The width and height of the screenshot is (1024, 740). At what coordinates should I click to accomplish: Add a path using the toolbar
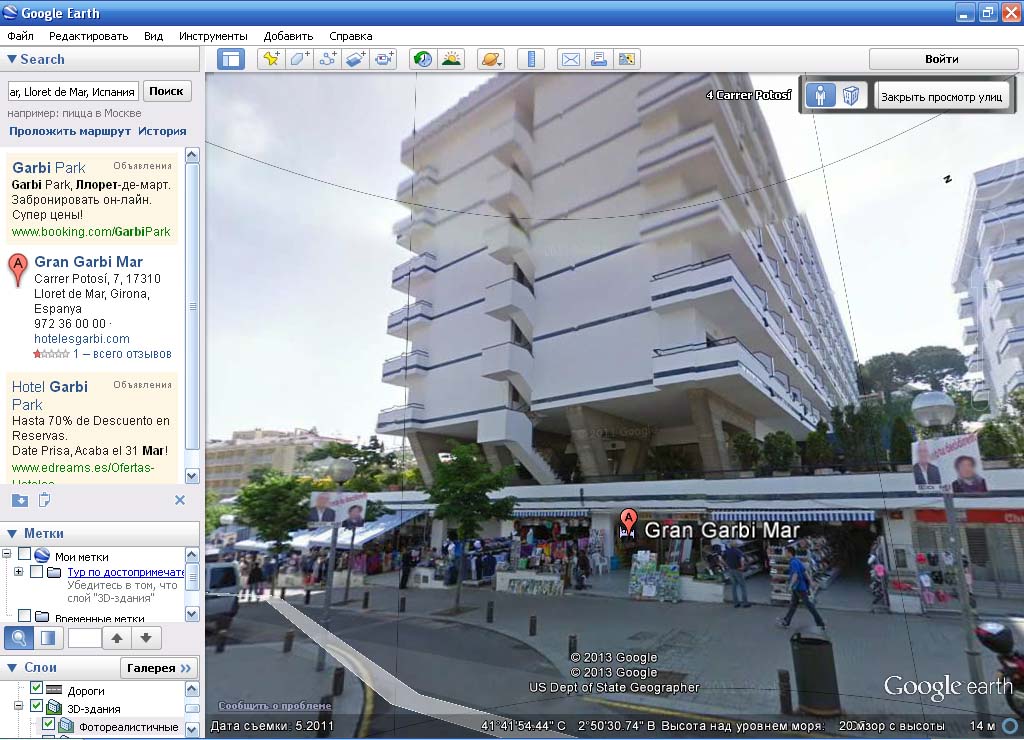pos(328,59)
